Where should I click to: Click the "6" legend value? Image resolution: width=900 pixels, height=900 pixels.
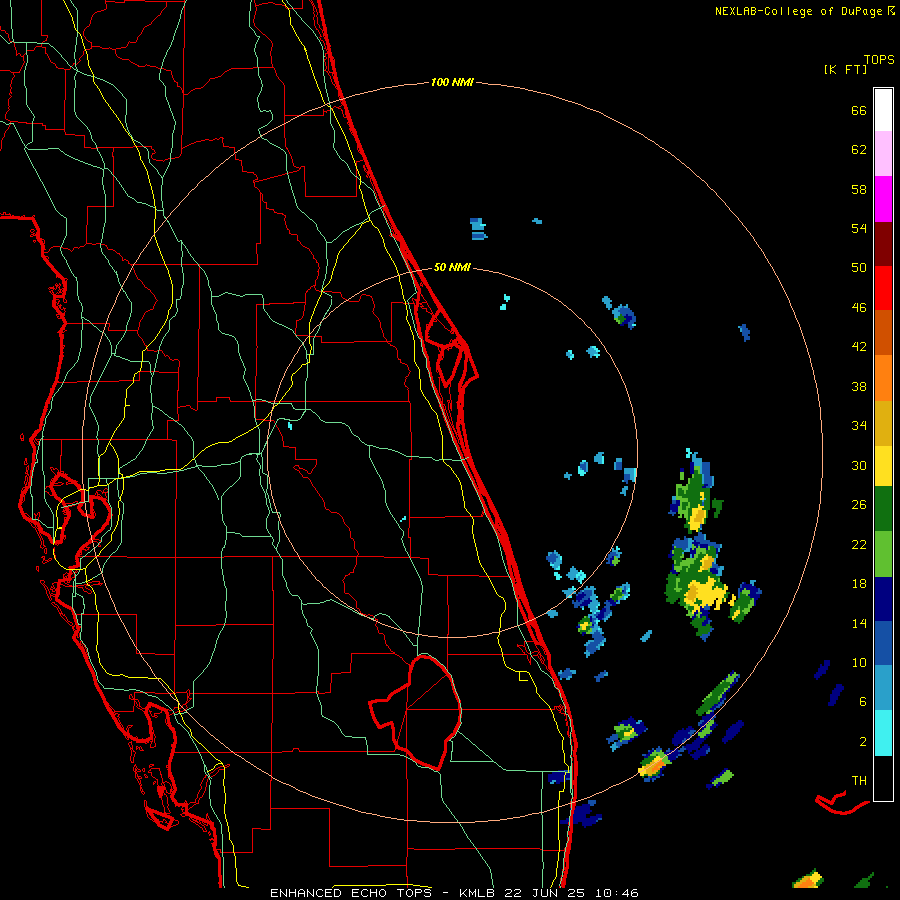[863, 702]
